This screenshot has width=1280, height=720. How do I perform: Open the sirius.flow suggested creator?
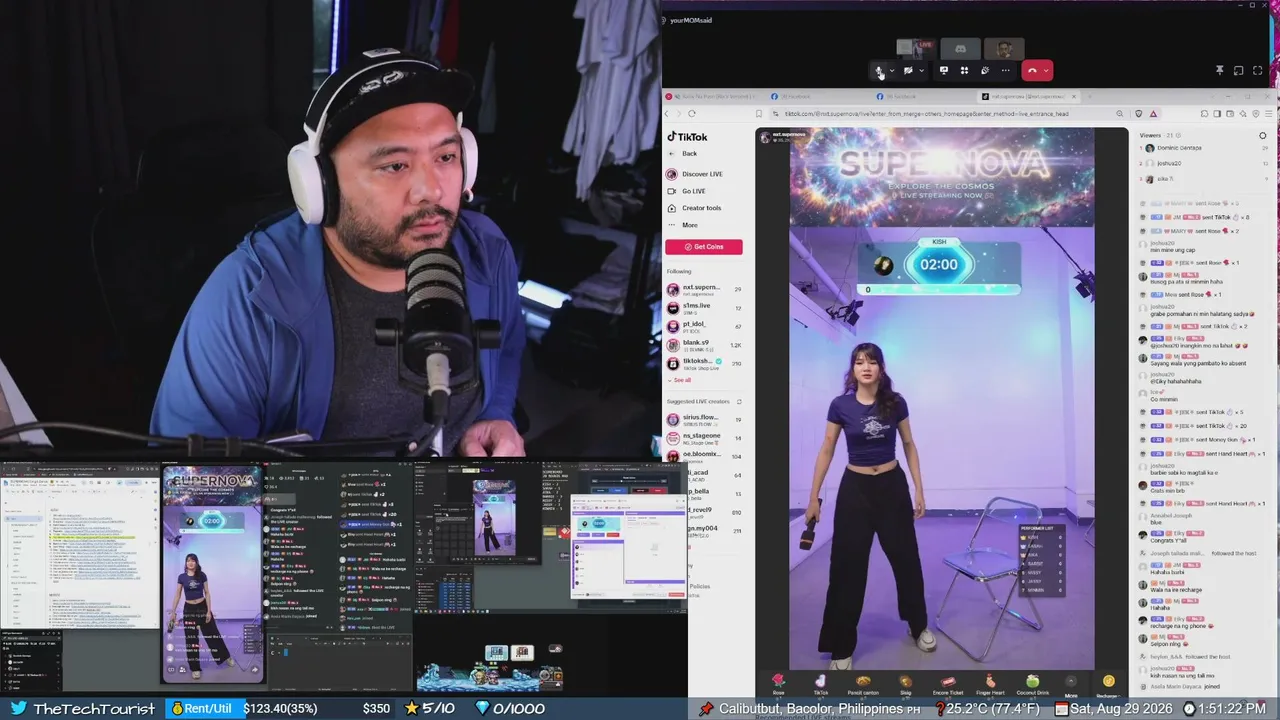click(704, 420)
